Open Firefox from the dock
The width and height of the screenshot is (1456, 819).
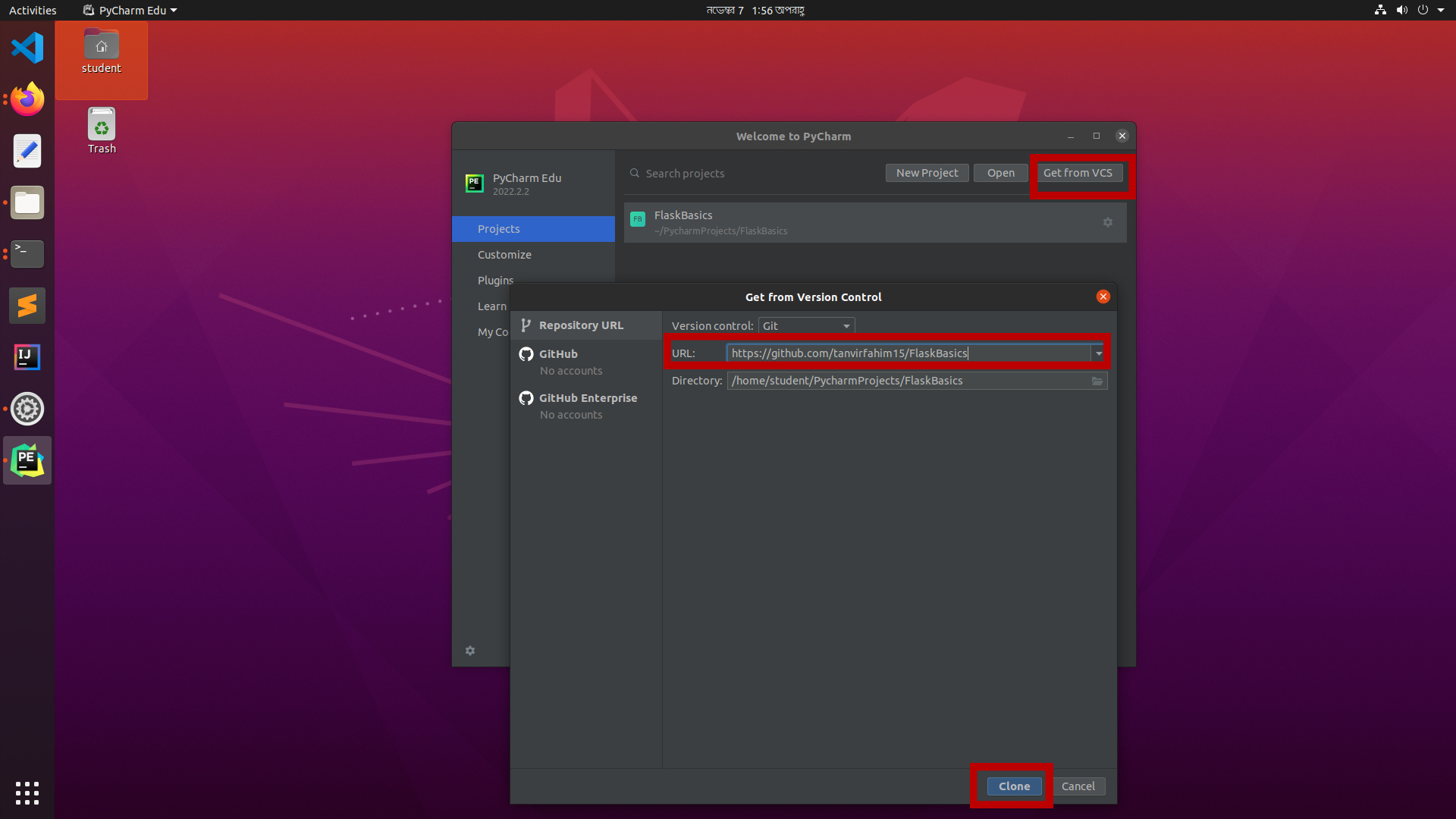[x=27, y=99]
